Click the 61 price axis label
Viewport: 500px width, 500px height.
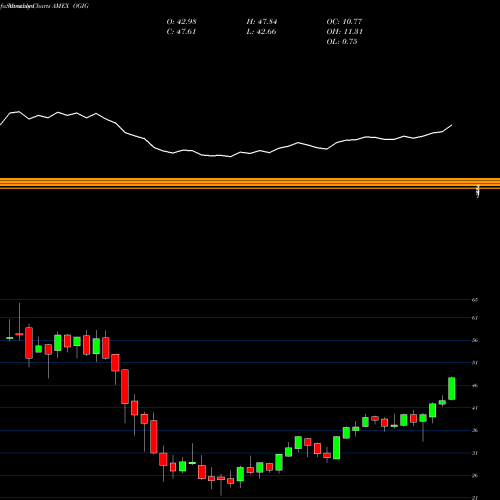[475, 318]
